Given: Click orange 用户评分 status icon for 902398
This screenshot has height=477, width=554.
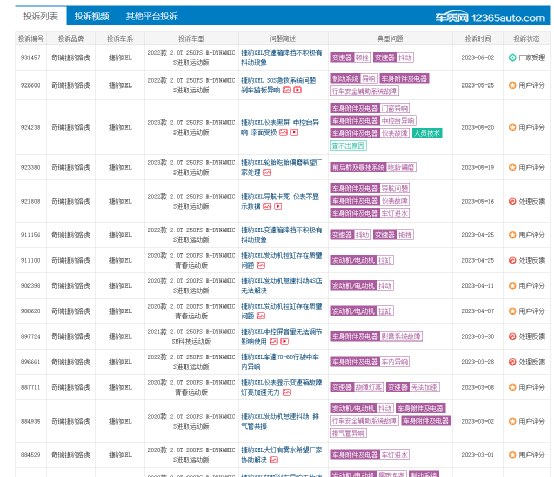Looking at the screenshot, I should pyautogui.click(x=512, y=285).
